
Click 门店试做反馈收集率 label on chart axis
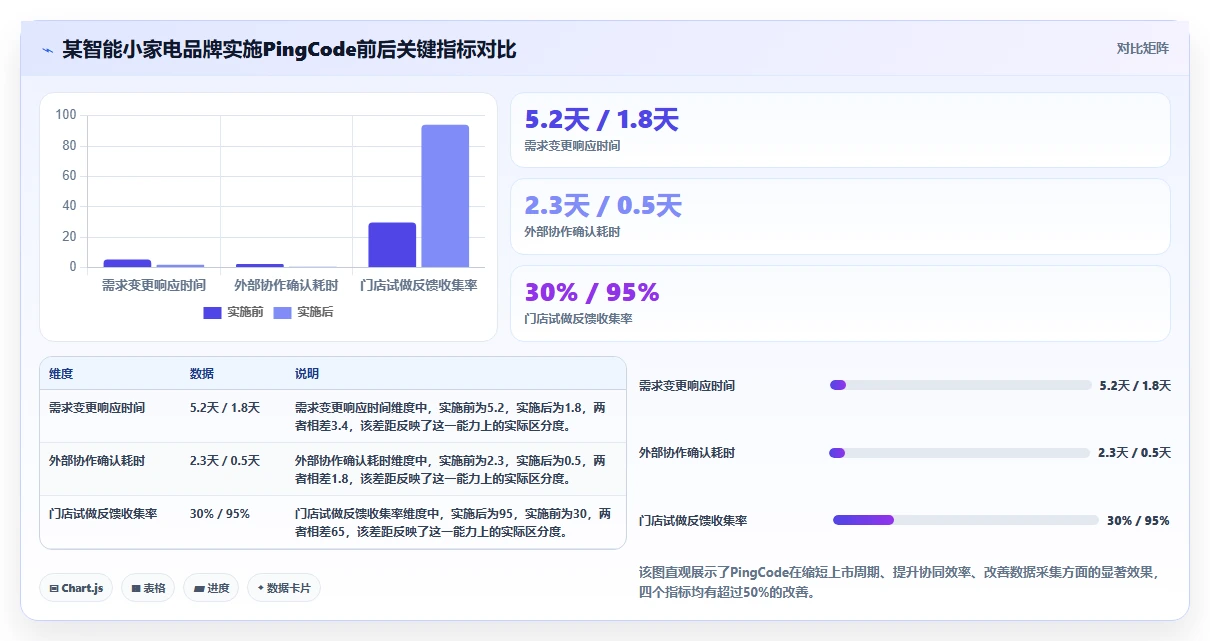419,286
